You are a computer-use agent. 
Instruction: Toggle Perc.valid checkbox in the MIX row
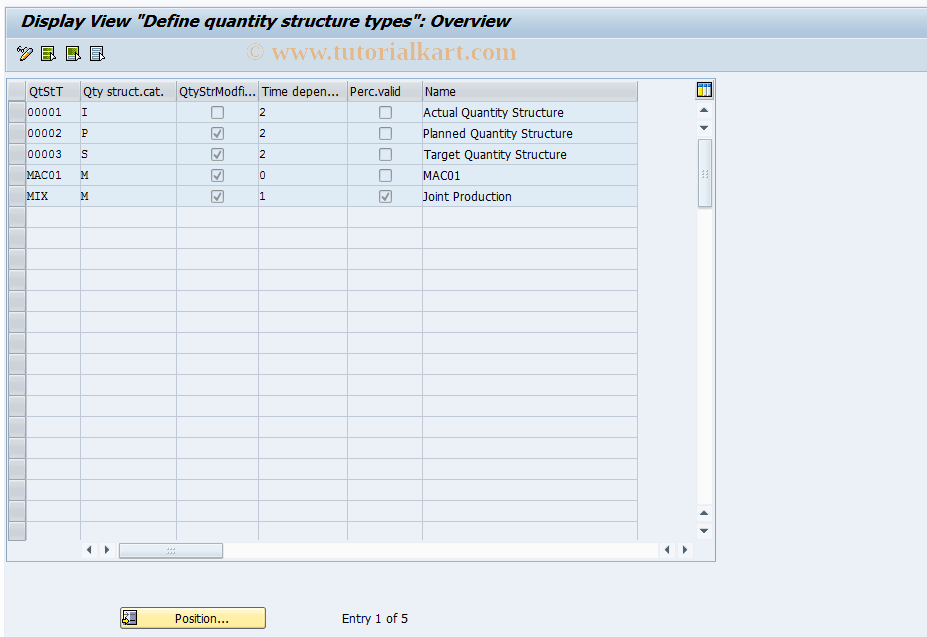pos(385,196)
